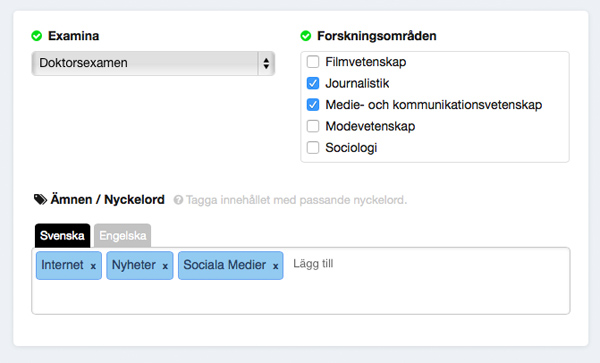
Task: Uncheck Medie- och kommunikationsvetenskap checkbox
Action: pos(313,104)
